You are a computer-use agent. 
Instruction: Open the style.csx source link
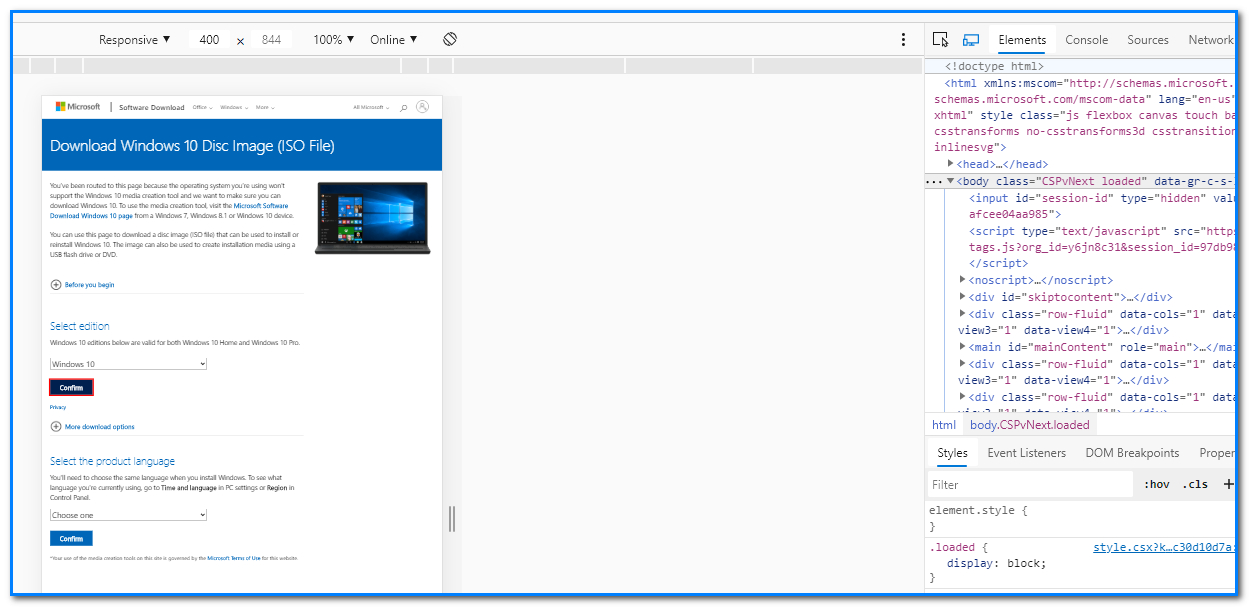[x=1164, y=547]
